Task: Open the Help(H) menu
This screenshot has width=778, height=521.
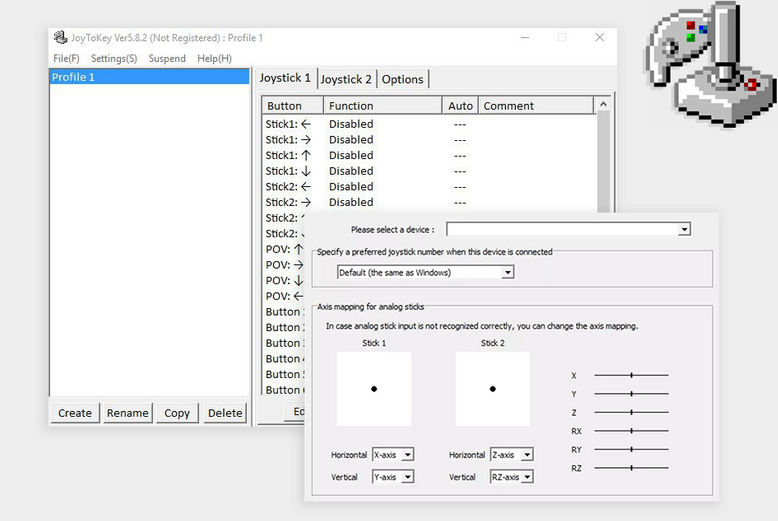Action: [x=214, y=58]
